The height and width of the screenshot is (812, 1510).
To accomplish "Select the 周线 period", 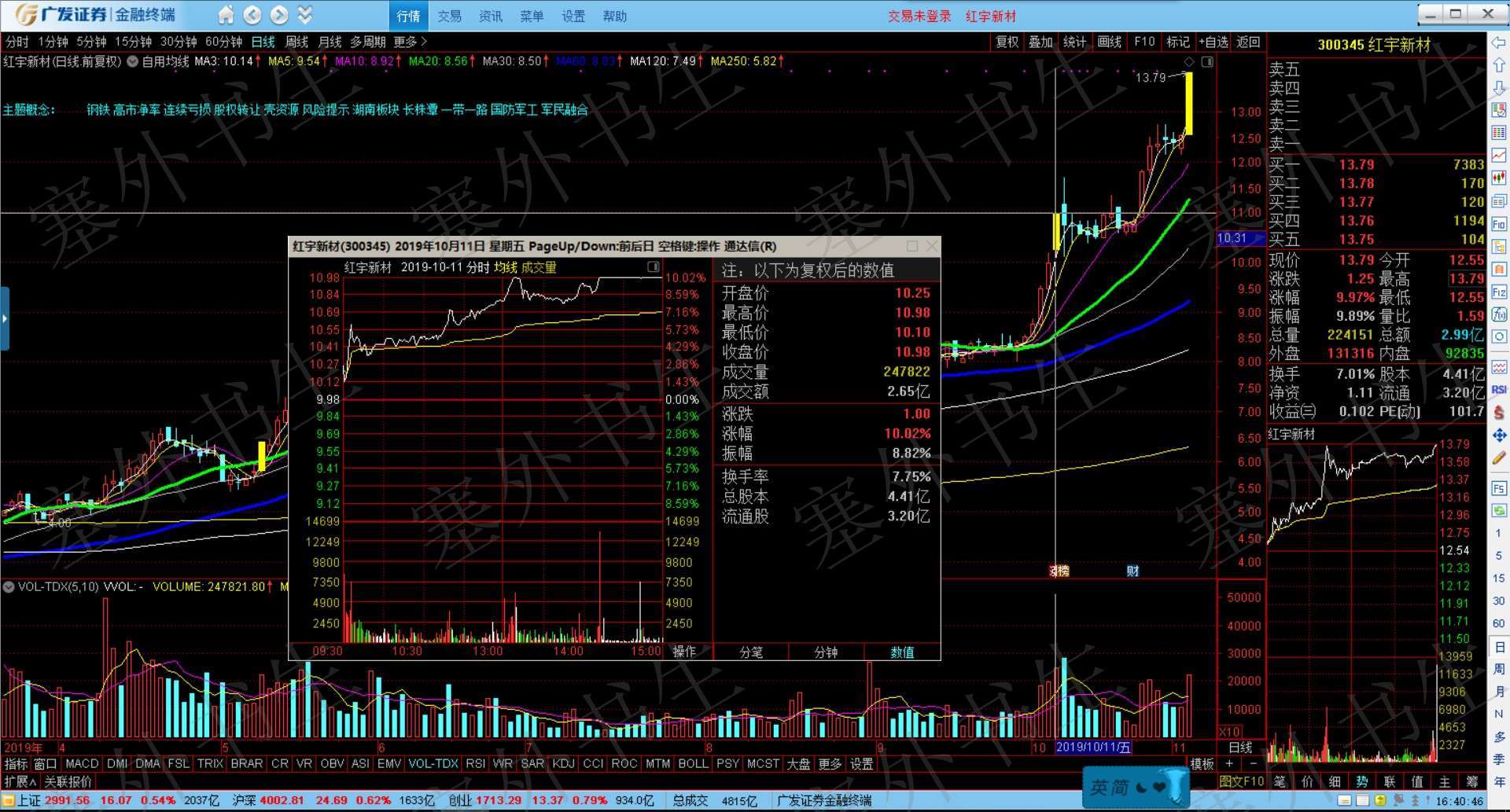I will [x=296, y=42].
